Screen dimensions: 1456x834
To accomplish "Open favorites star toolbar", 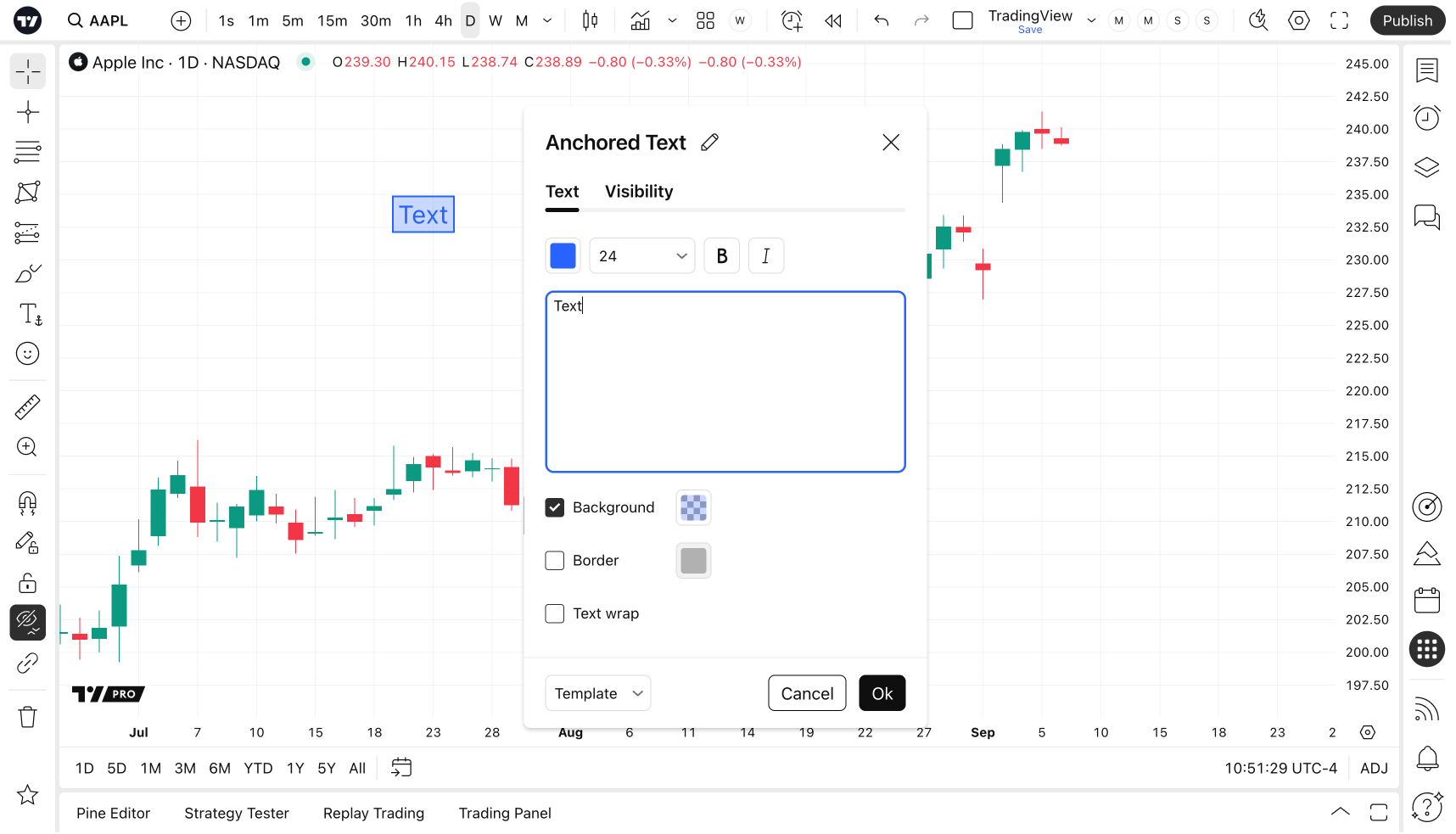I will [28, 795].
